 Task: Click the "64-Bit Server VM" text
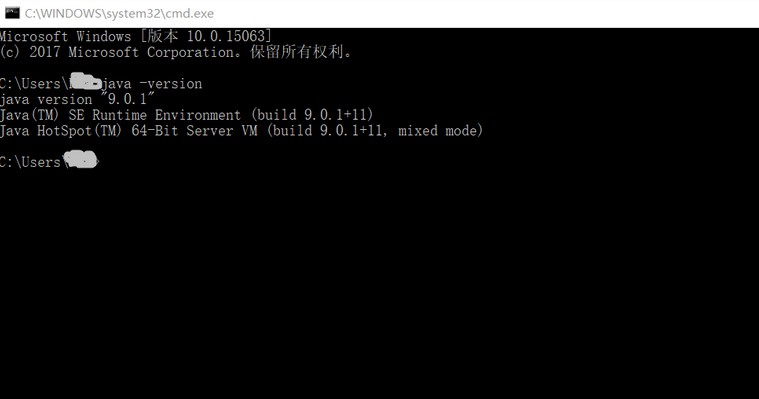(194, 131)
